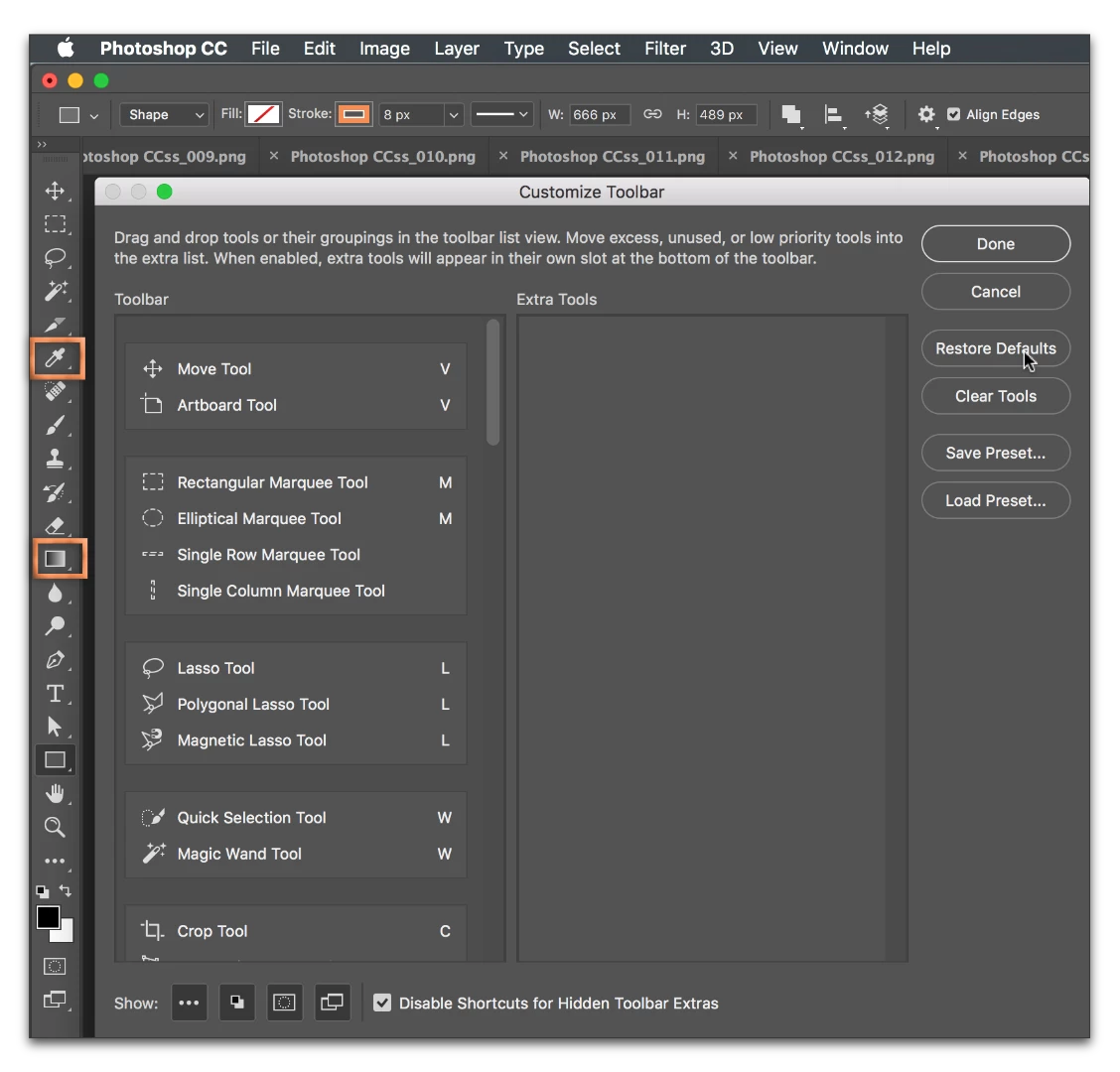Toggle Quick Mask mode in left toolbar

pos(55,967)
